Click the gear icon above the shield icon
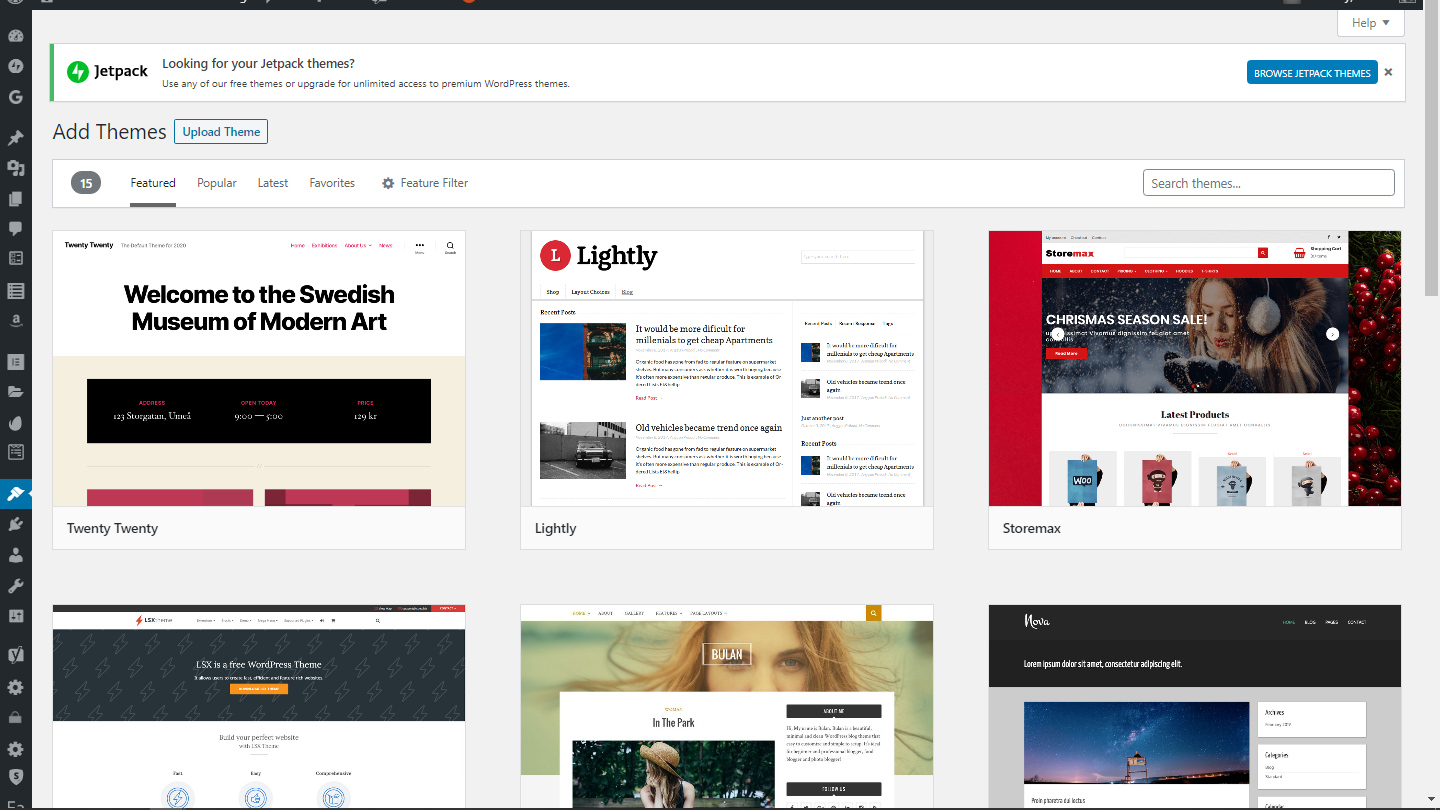This screenshot has height=810, width=1440. (15, 749)
